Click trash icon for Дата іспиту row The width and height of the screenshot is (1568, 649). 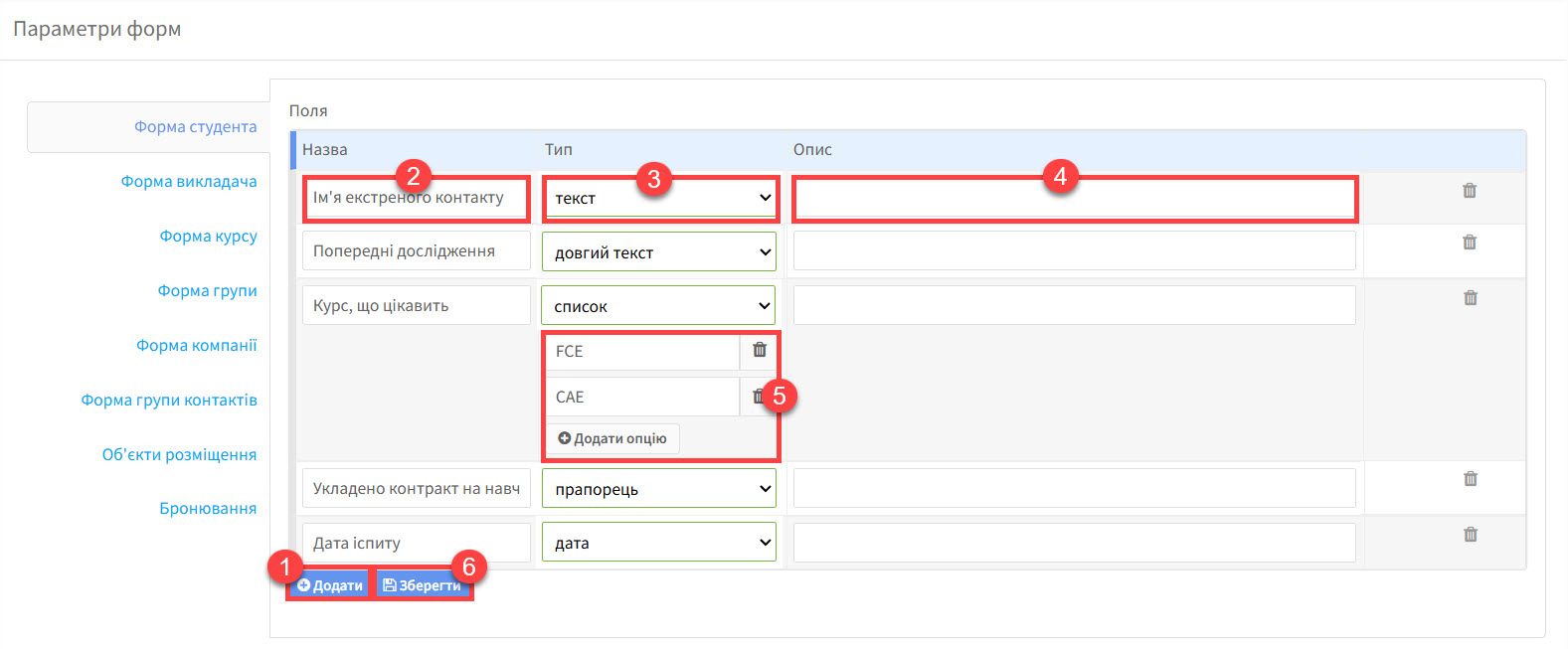coord(1470,535)
